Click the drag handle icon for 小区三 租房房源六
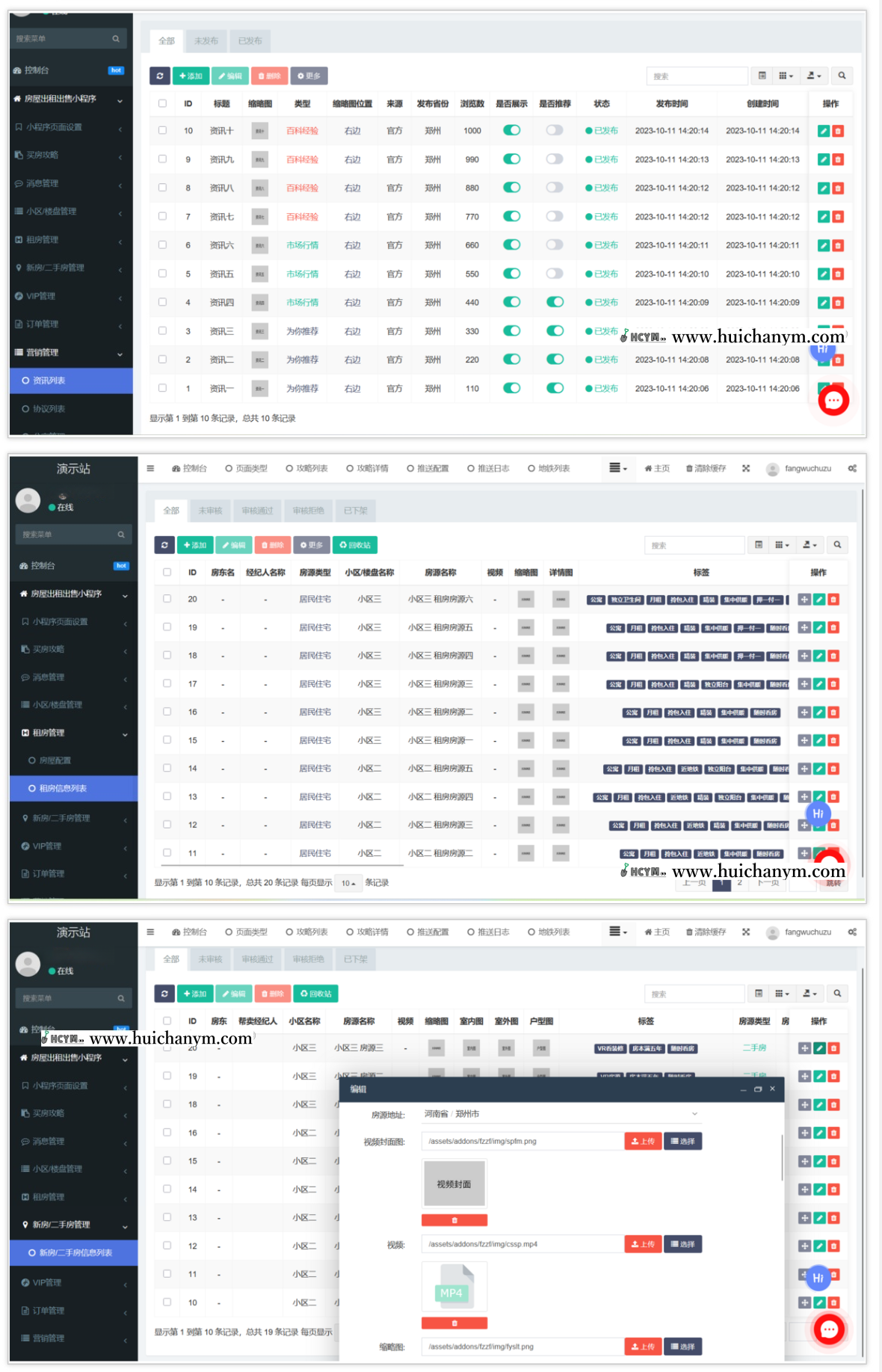Image resolution: width=882 pixels, height=1372 pixels. (x=804, y=600)
